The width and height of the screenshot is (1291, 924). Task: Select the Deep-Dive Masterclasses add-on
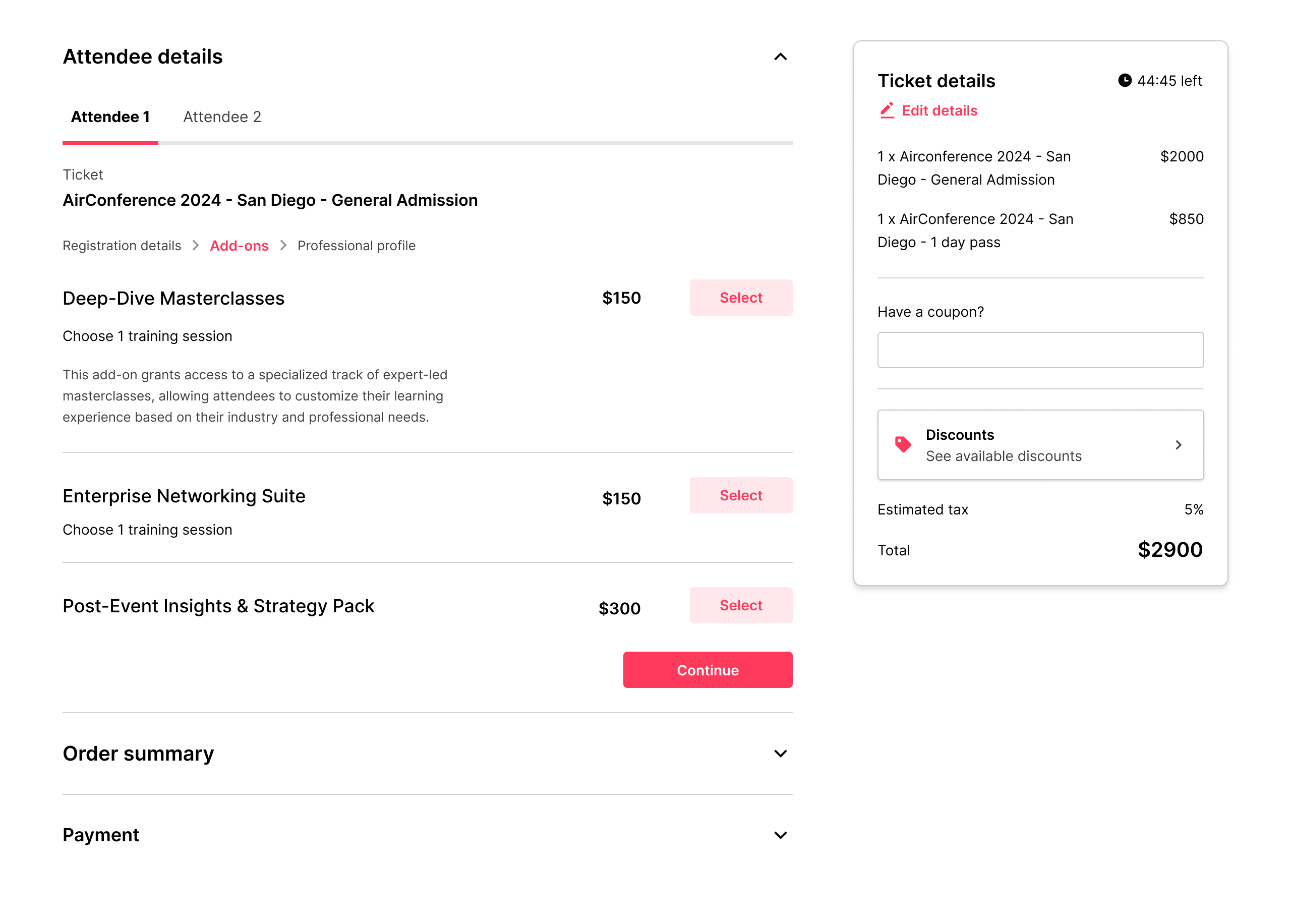740,298
